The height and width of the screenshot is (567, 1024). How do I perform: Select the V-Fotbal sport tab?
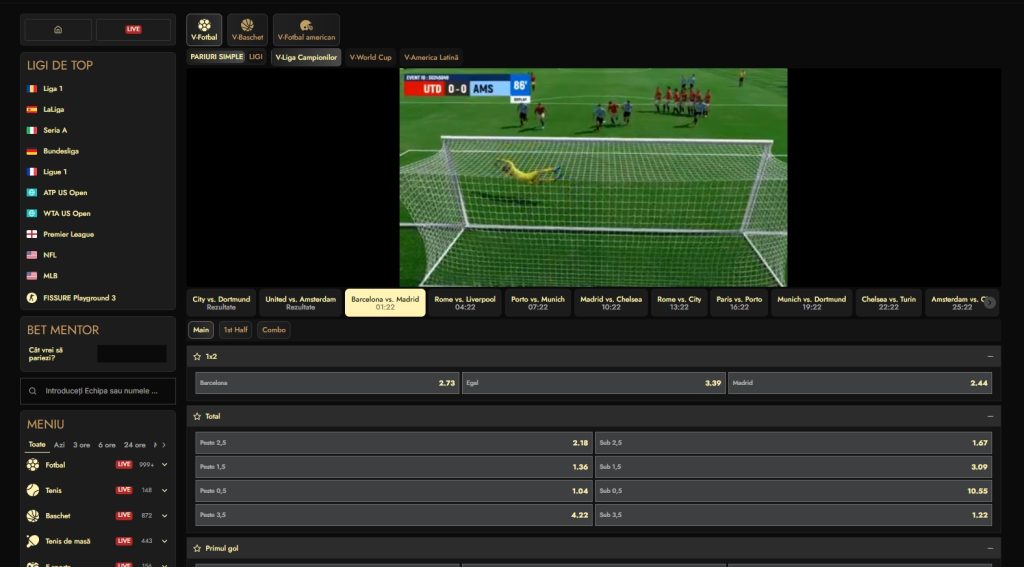(204, 30)
